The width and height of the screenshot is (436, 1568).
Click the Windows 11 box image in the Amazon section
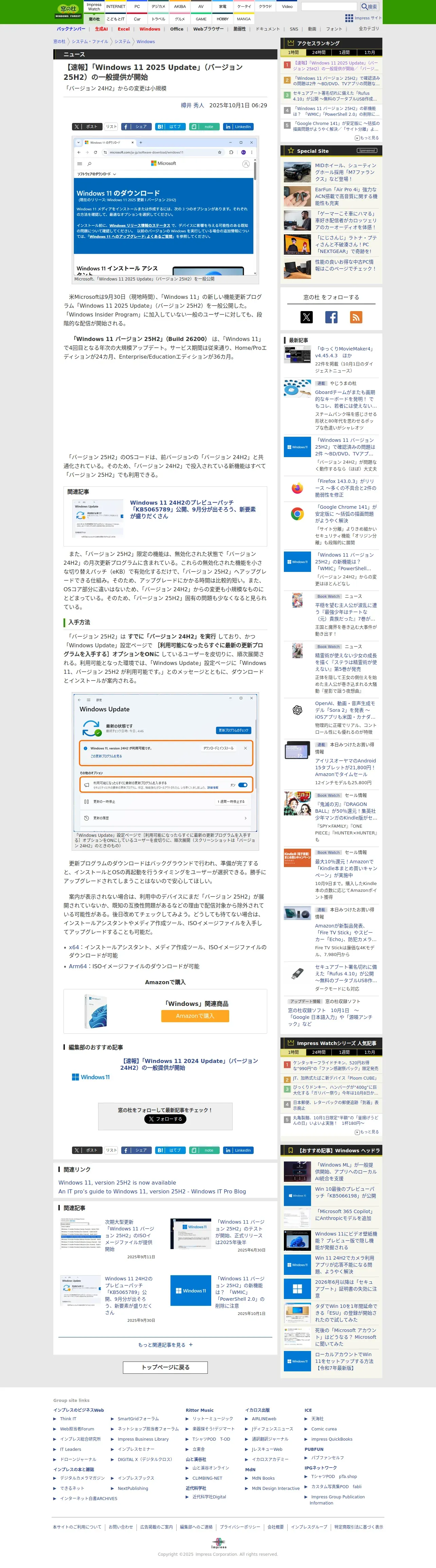[96, 1011]
